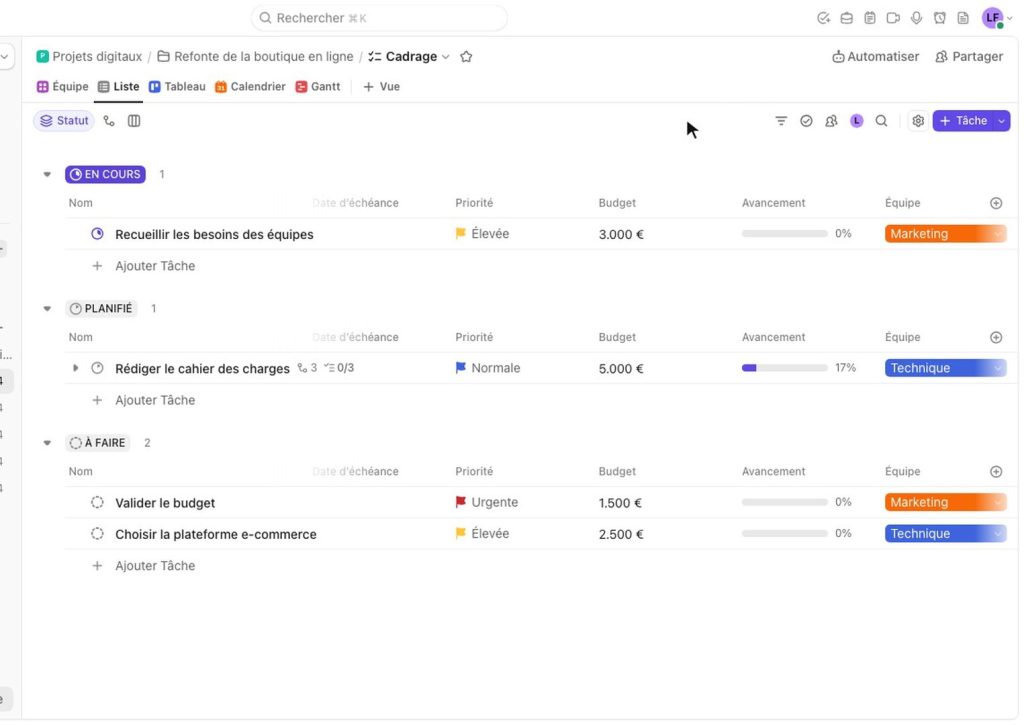1024x725 pixels.
Task: Add a column in À FAIRE group
Action: pos(996,472)
